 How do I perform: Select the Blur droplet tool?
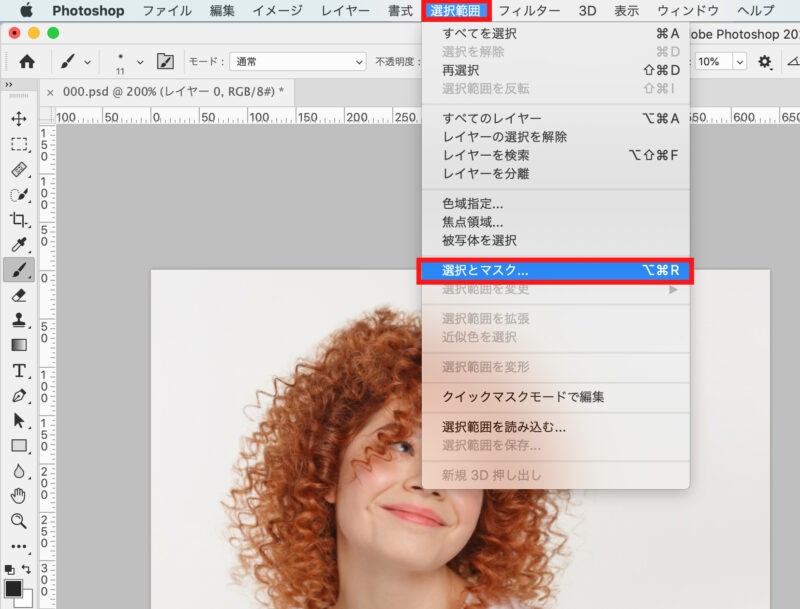coord(19,471)
